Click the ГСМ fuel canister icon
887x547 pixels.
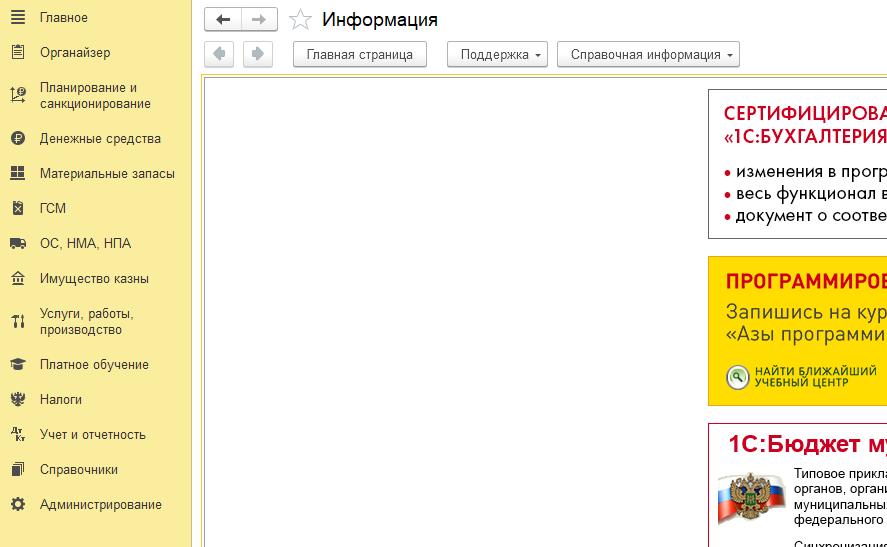click(x=18, y=208)
